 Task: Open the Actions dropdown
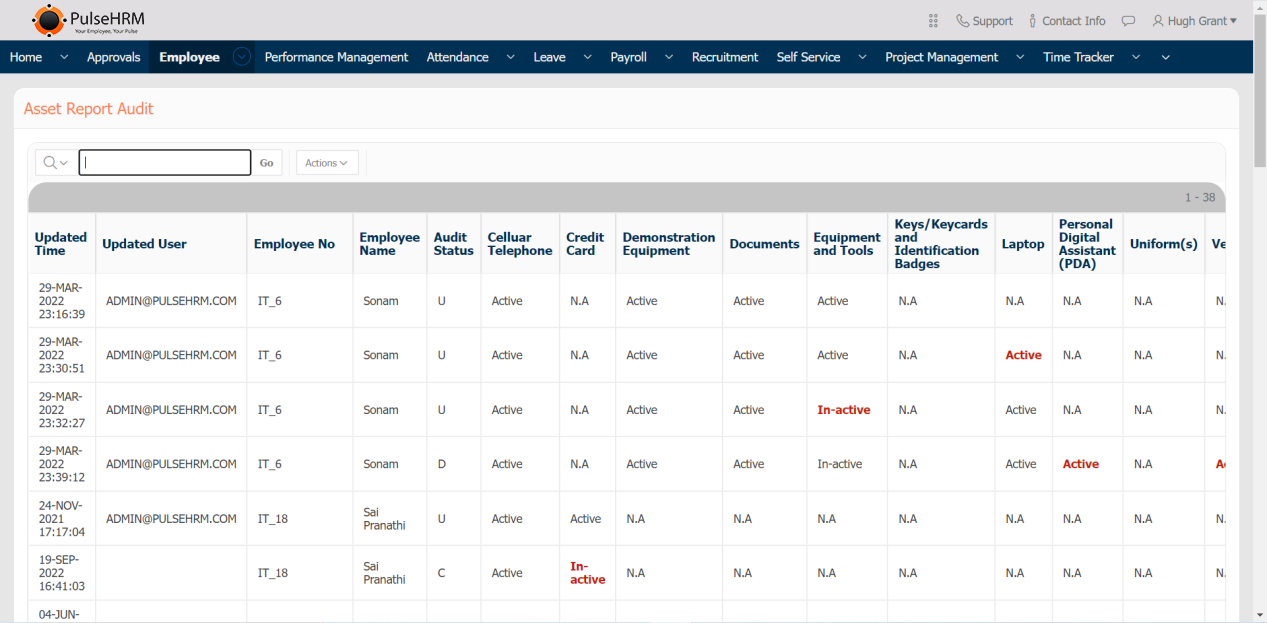coord(327,163)
